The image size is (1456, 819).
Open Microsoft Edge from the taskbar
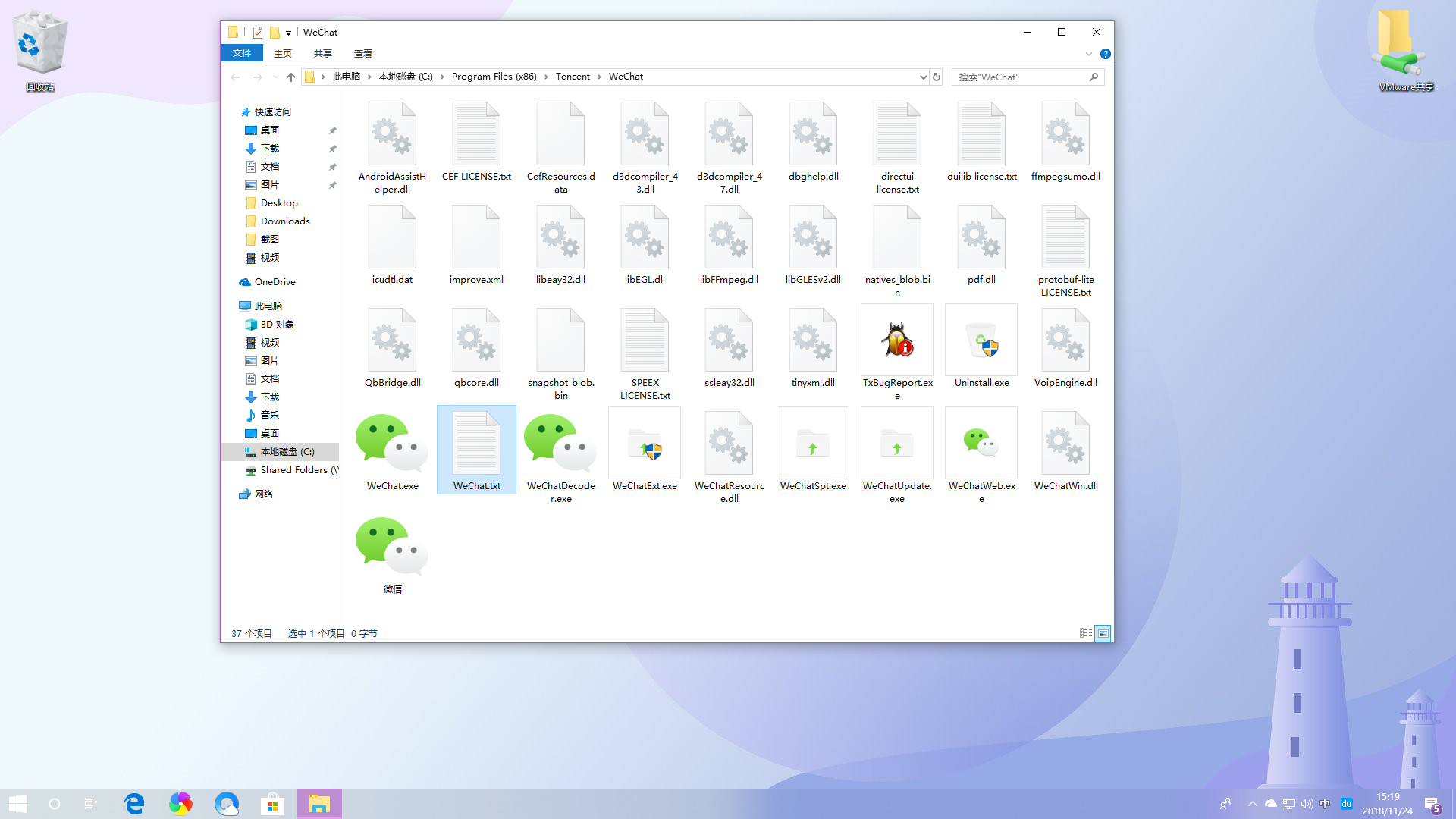point(134,804)
